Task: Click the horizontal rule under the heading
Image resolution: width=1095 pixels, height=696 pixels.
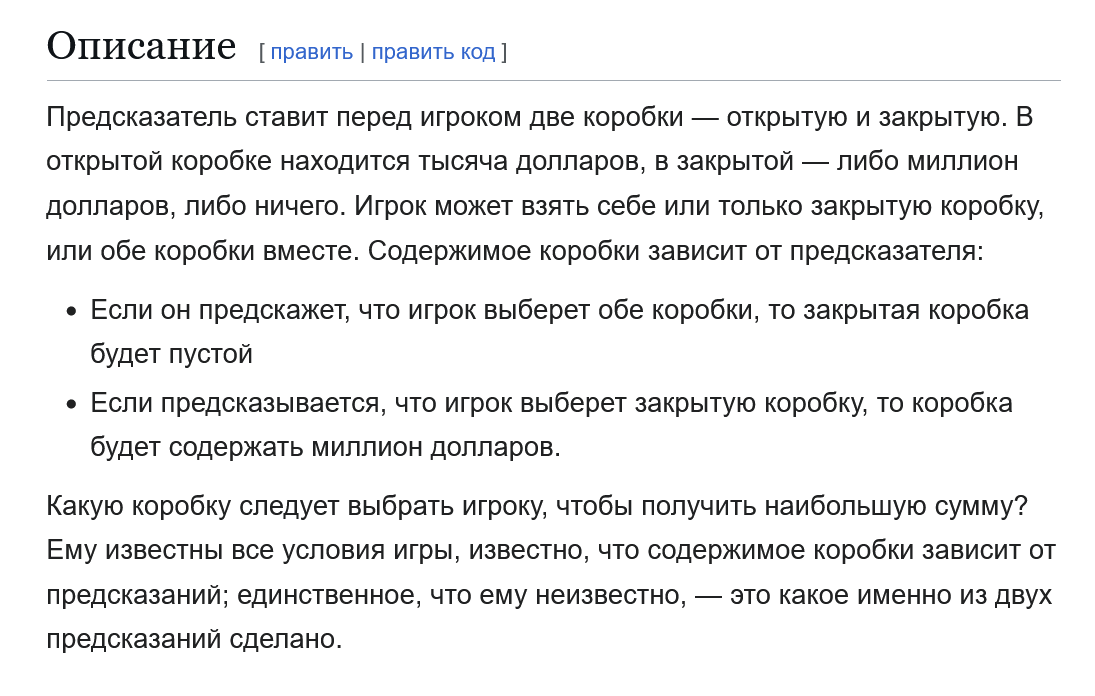Action: coord(554,80)
